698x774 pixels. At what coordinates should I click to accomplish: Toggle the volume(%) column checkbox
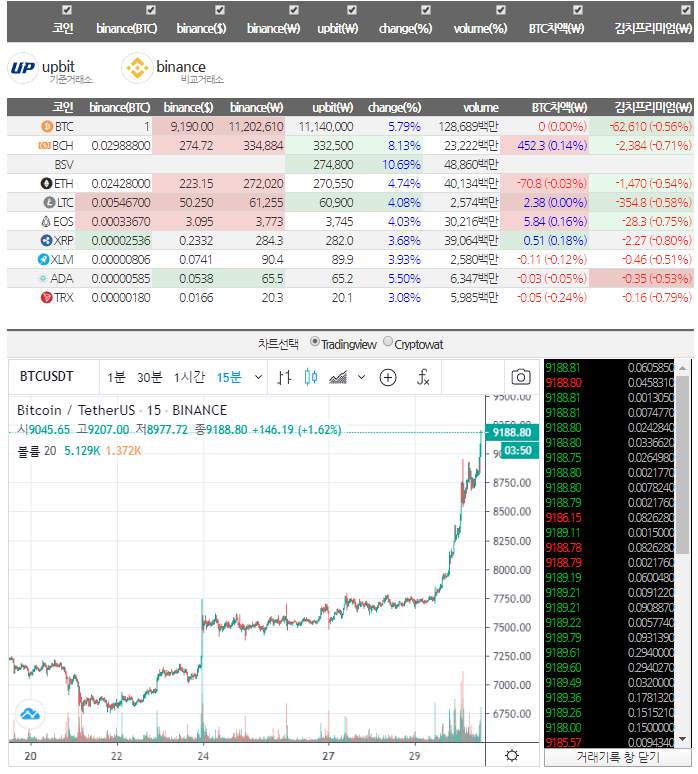click(x=501, y=10)
